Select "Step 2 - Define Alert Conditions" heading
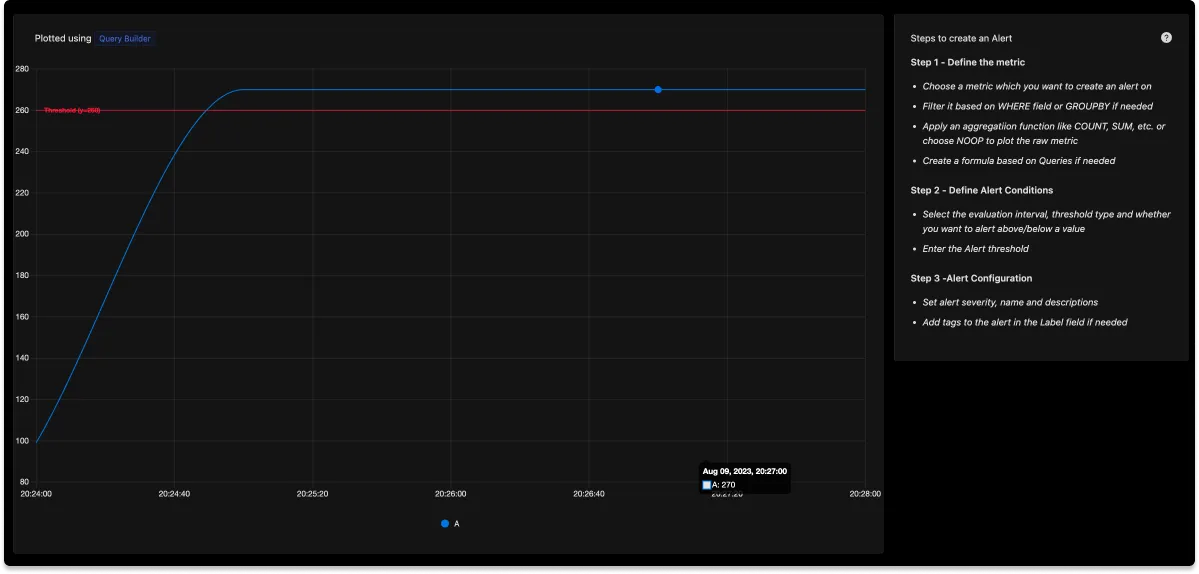The width and height of the screenshot is (1199, 574). point(982,190)
